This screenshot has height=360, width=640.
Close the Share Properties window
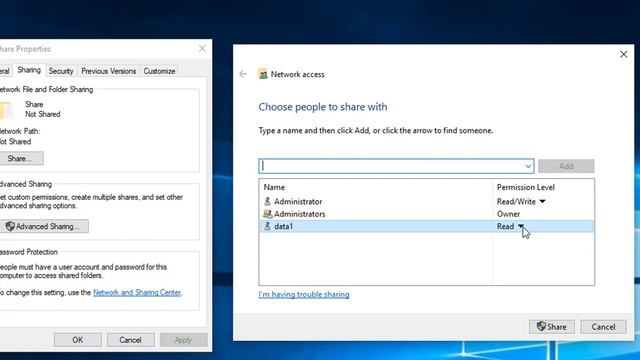[202, 49]
